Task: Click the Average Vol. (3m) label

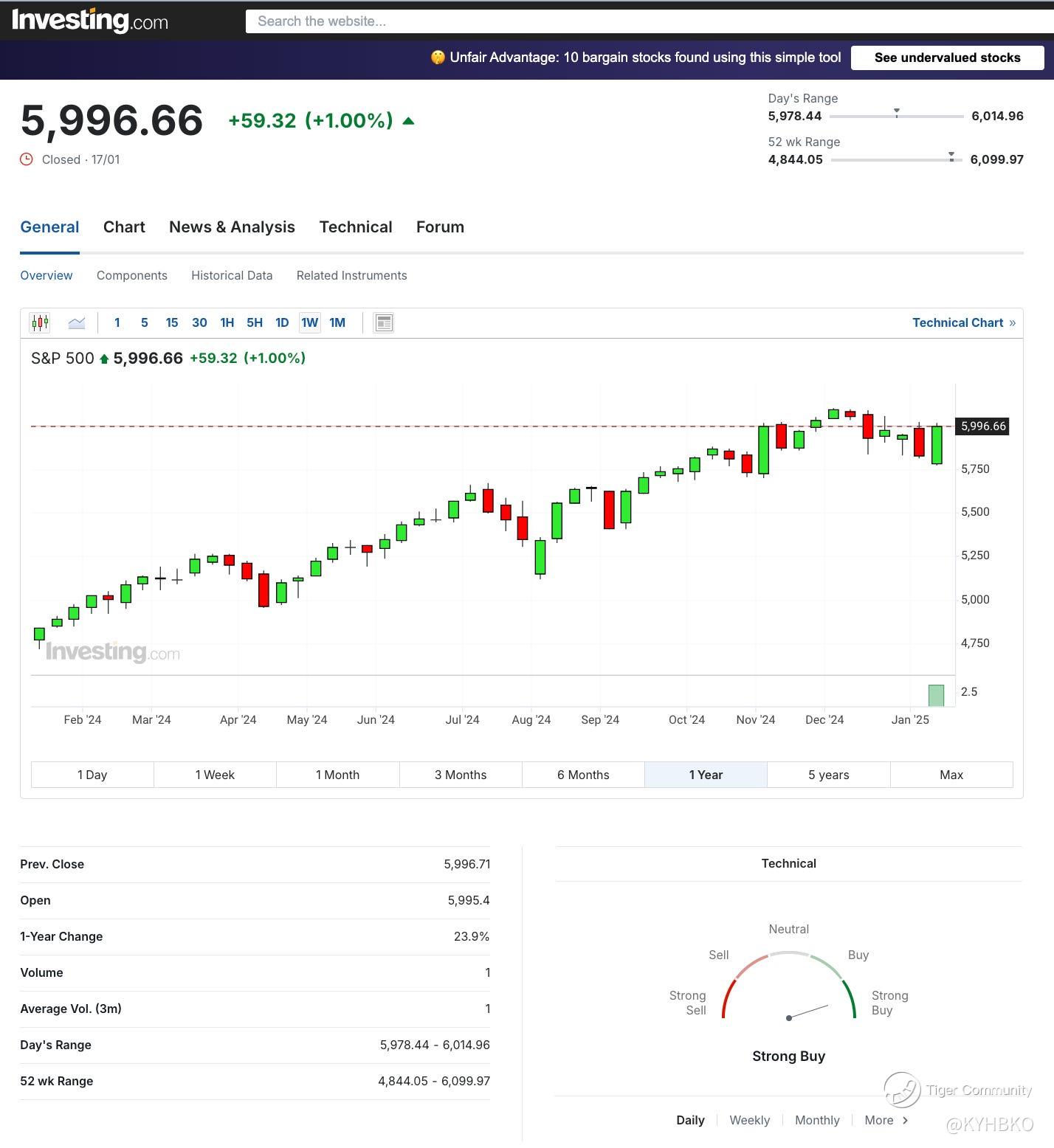Action: (71, 1009)
